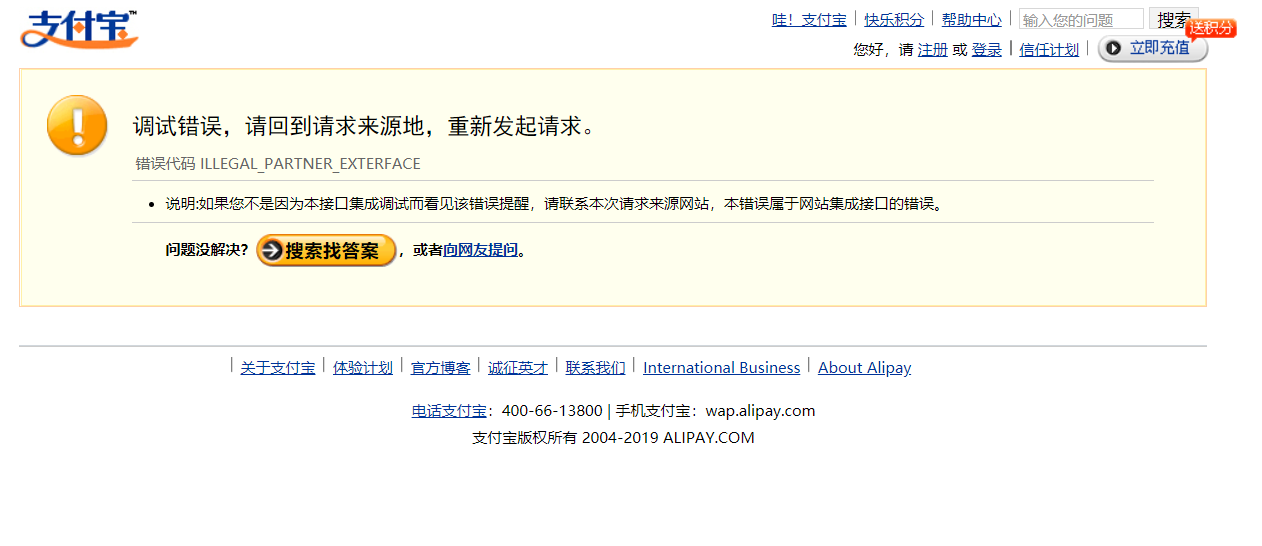Click the 立即充值 recharge button
The image size is (1262, 546).
tap(1153, 48)
